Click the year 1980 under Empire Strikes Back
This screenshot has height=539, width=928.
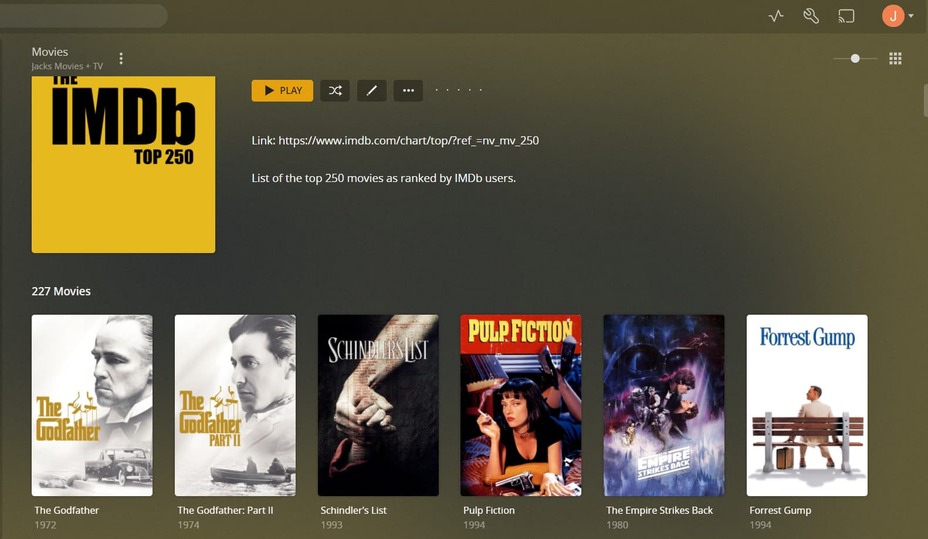pos(617,525)
